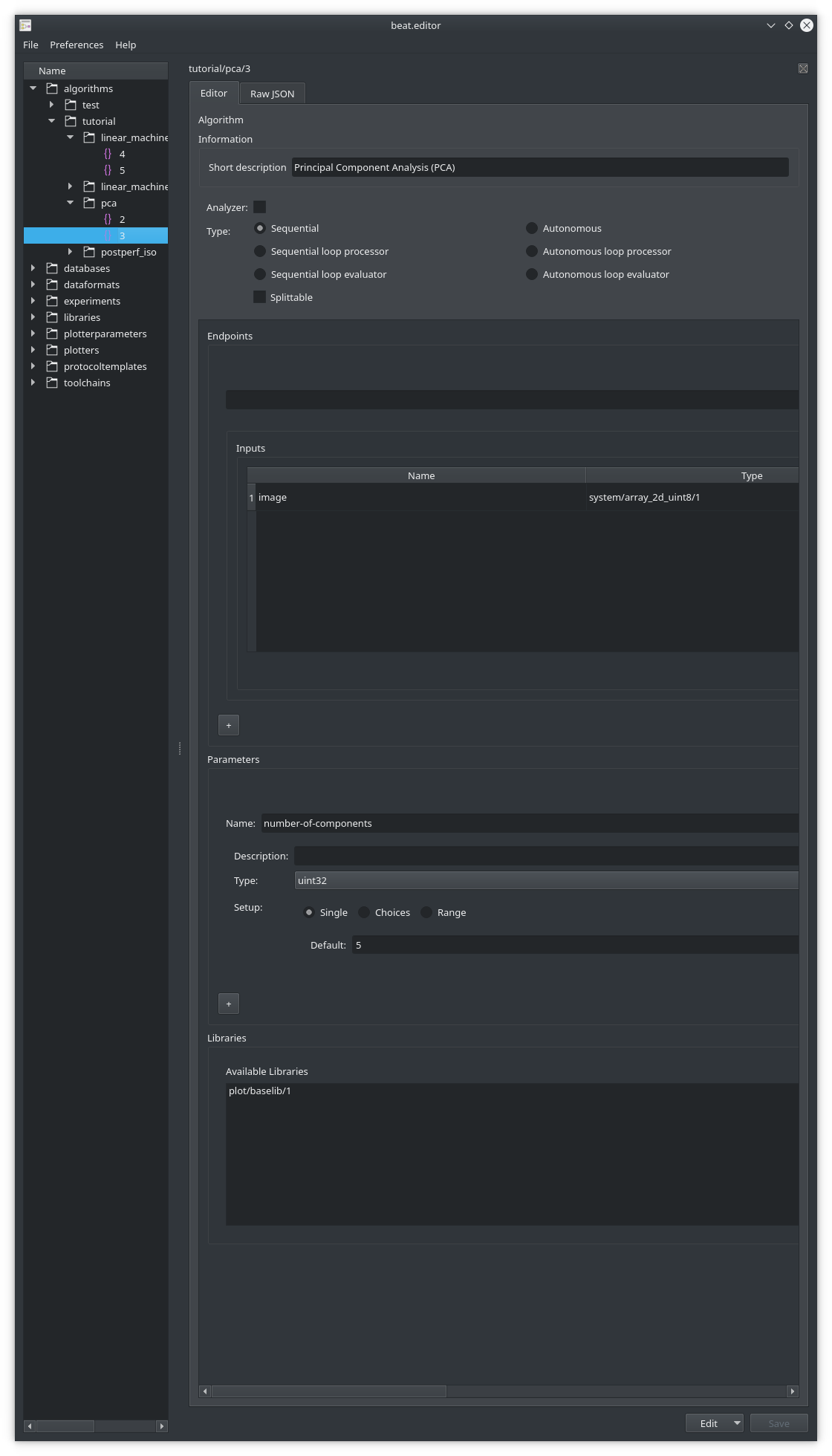Screen dimensions: 832x1456
Task: Open the Edit button dropdown arrow
Action: point(737,1423)
